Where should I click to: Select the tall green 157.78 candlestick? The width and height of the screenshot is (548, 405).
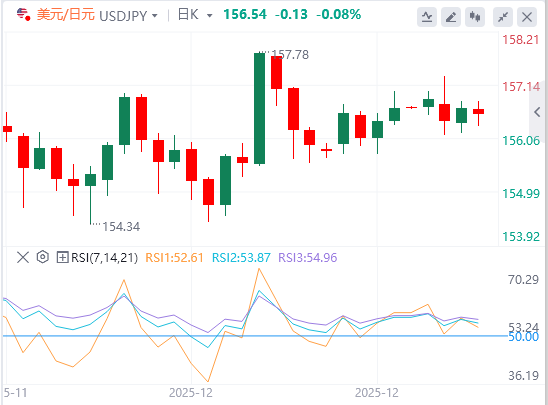pyautogui.click(x=259, y=109)
